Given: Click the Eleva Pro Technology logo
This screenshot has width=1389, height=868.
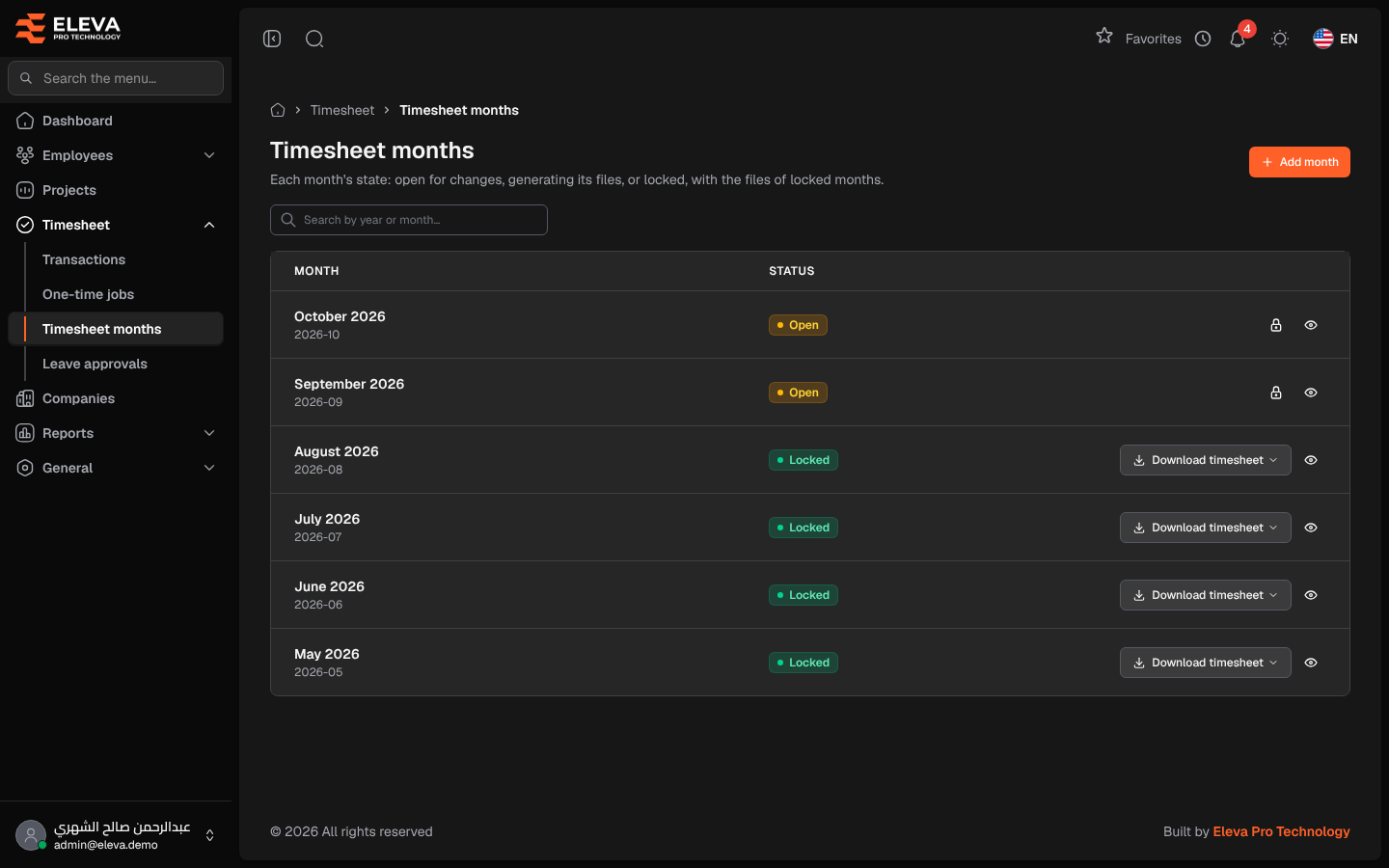Looking at the screenshot, I should [x=68, y=28].
